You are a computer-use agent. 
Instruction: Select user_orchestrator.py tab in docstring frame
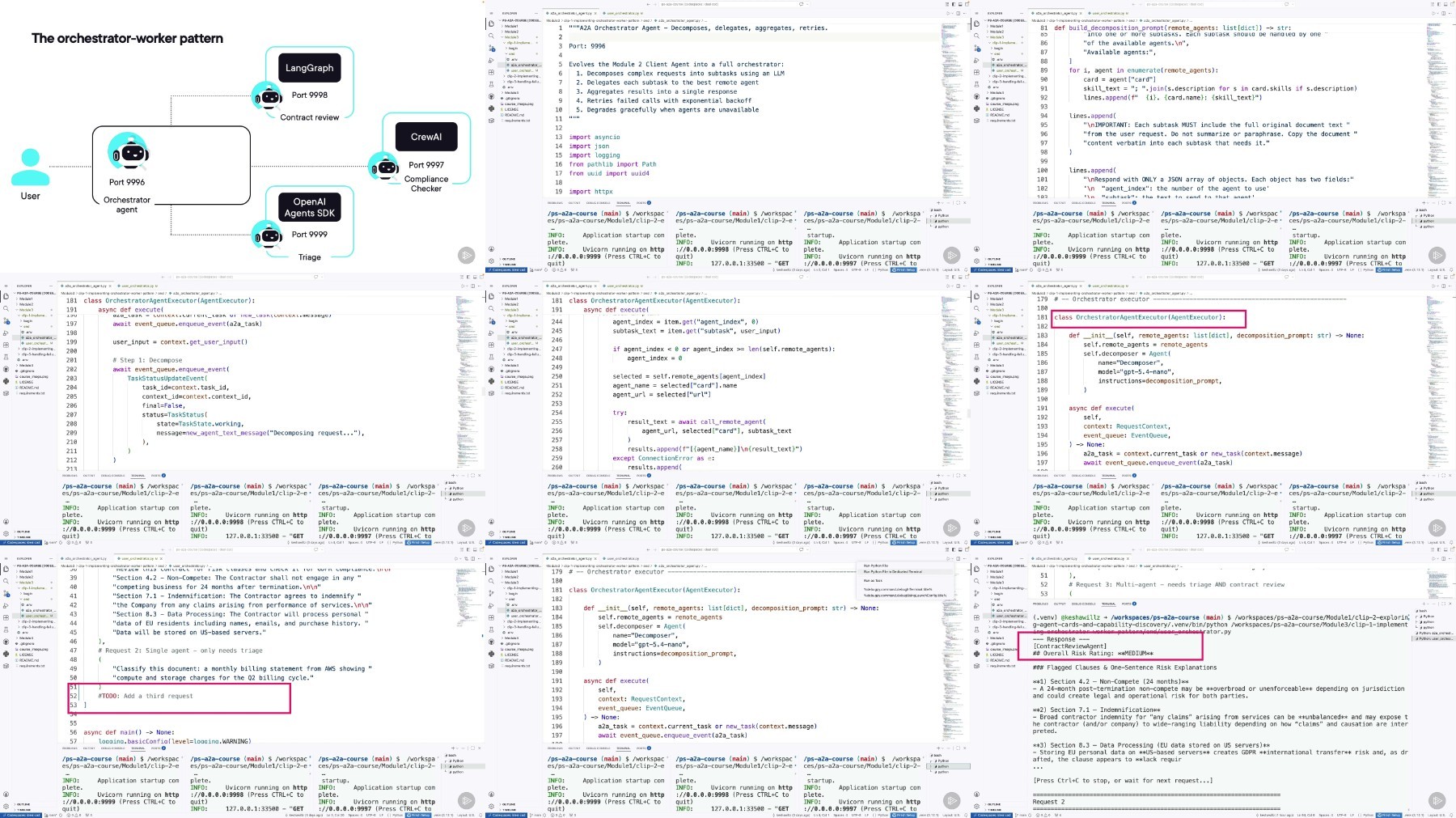tap(623, 13)
